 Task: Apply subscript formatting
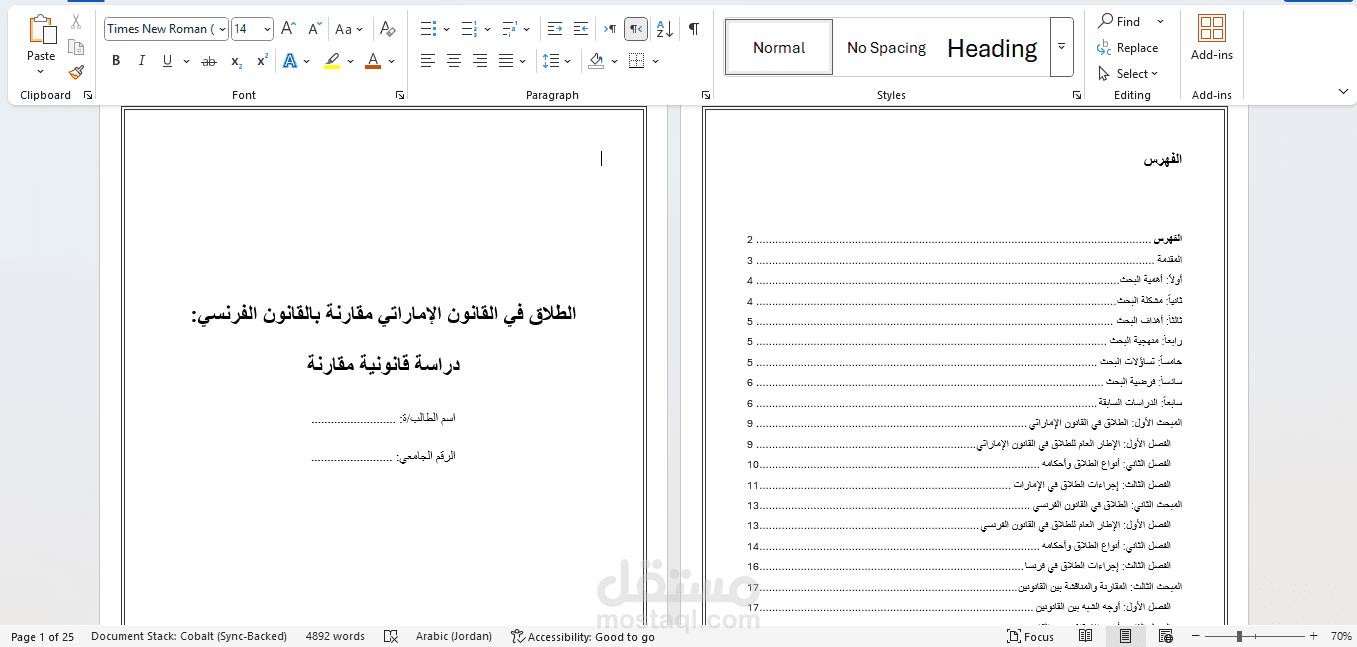pos(237,61)
